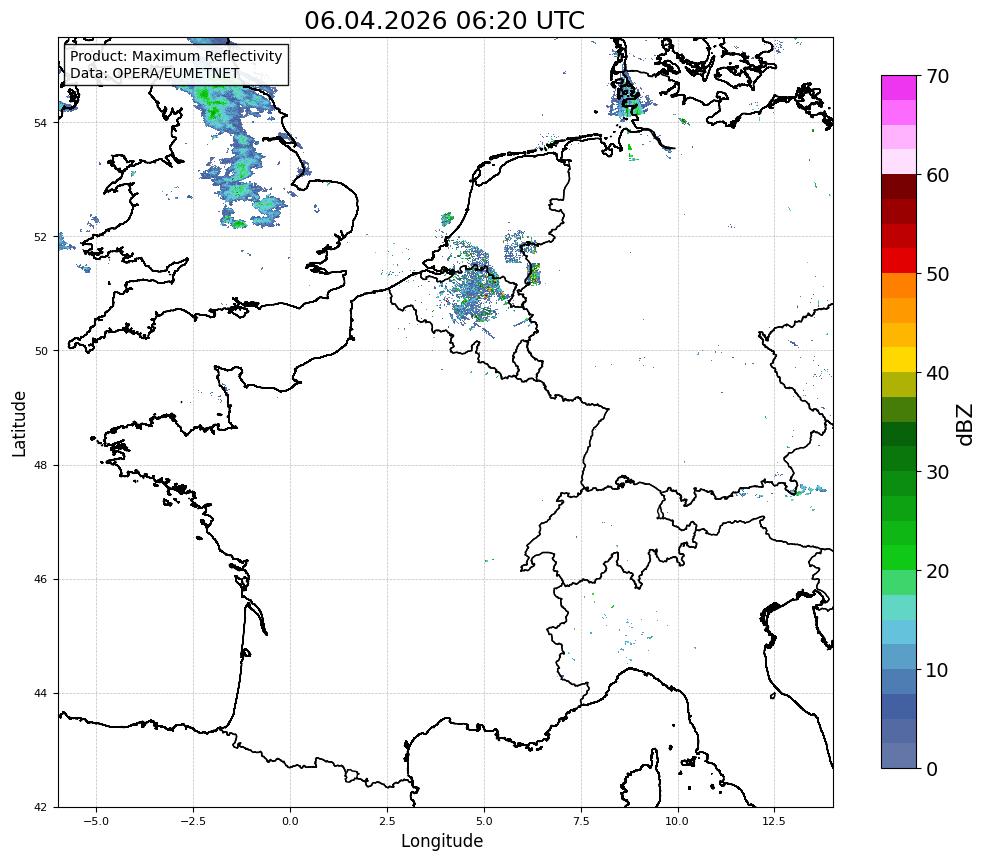
Task: Click the longitude tick label 10.0
Action: tap(677, 821)
